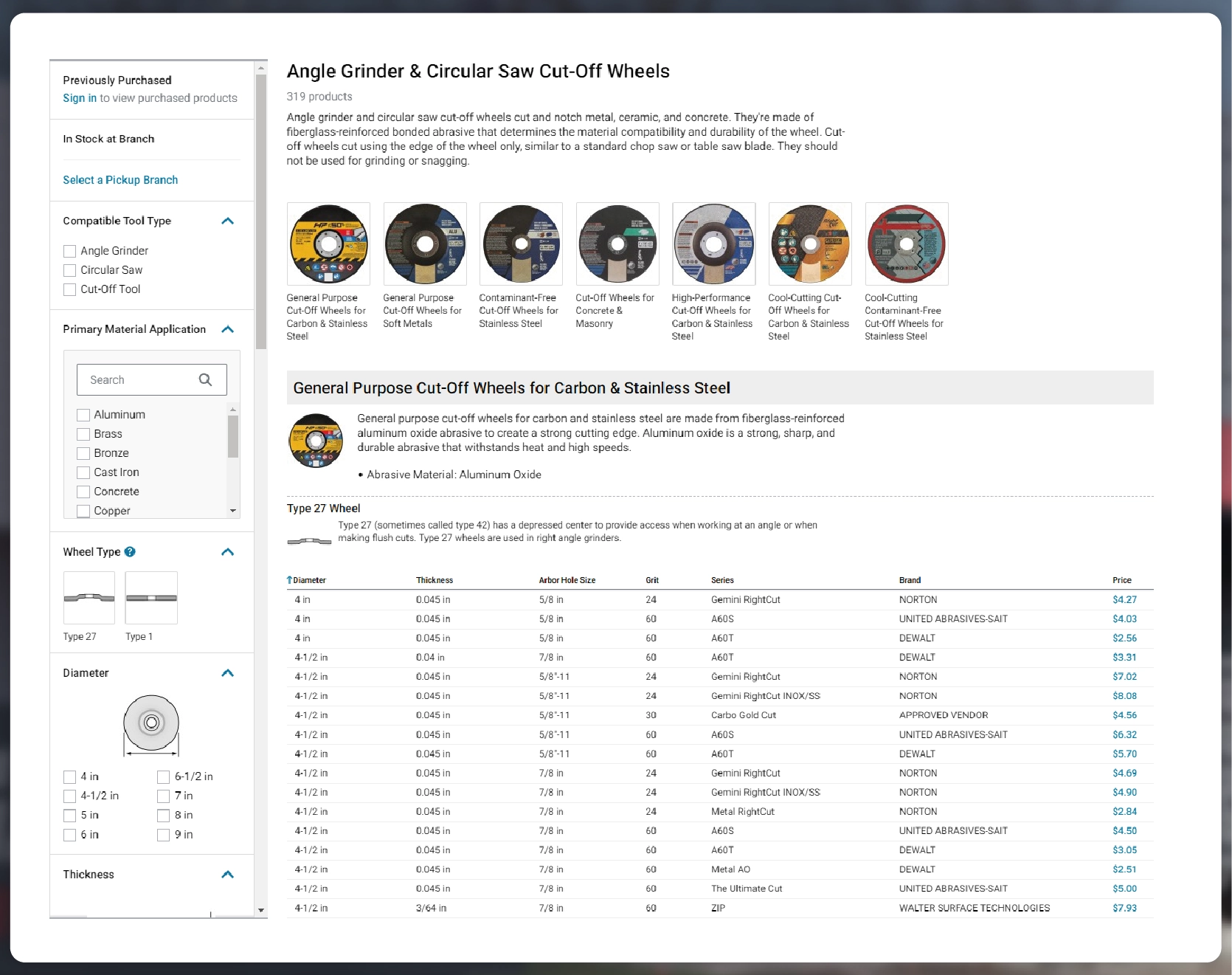1232x975 pixels.
Task: Click material list scroll-down arrow
Action: [233, 511]
